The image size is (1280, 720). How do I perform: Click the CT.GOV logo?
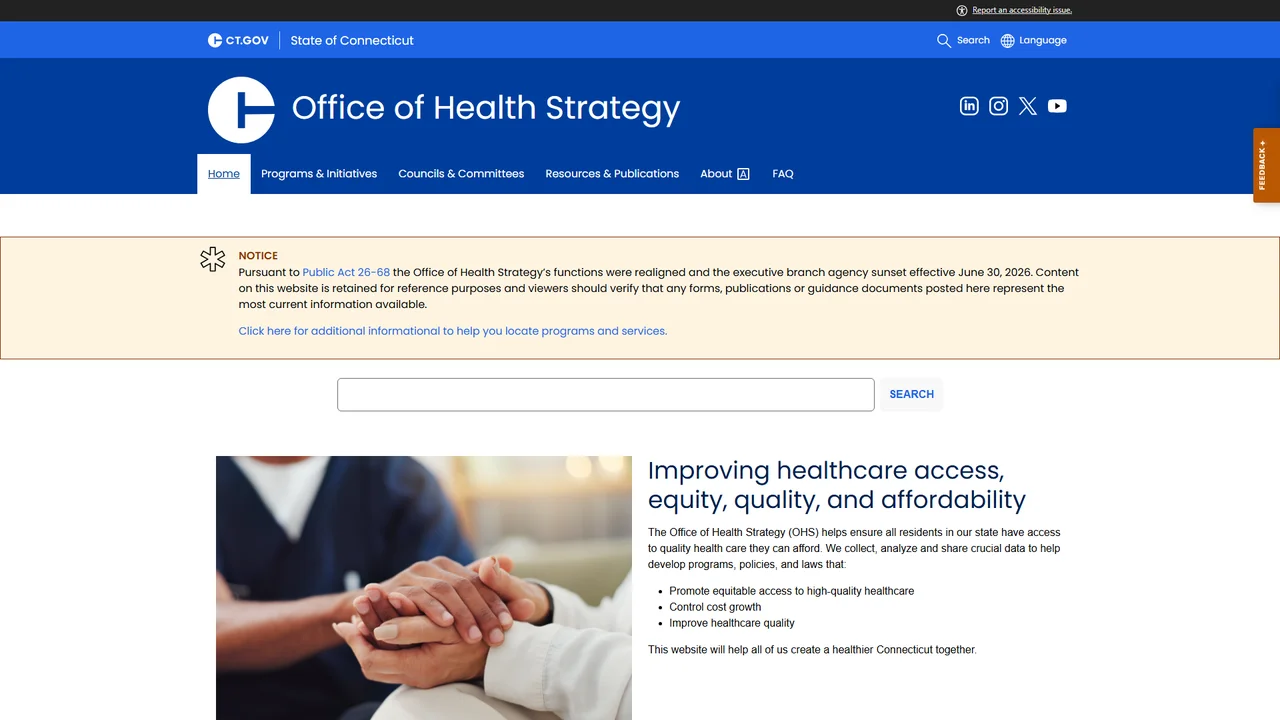click(x=238, y=40)
